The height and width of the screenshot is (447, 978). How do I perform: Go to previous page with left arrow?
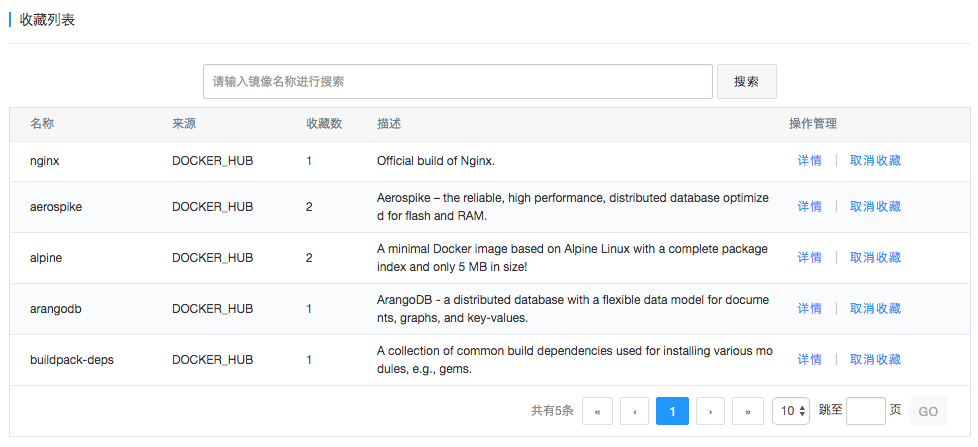(x=634, y=411)
